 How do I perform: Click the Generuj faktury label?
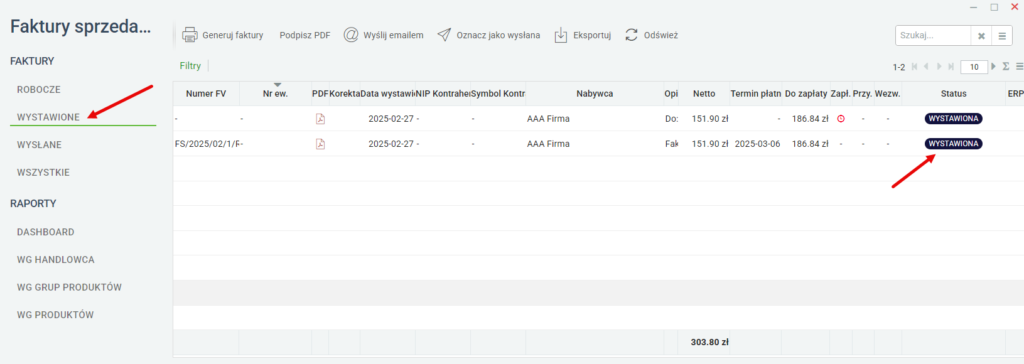click(x=232, y=35)
